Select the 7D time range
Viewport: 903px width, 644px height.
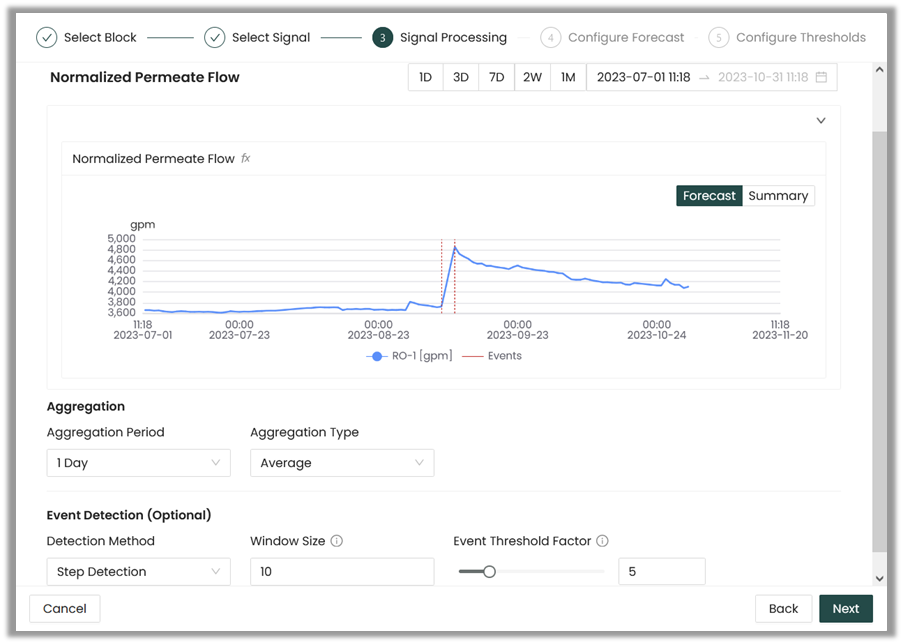pos(496,77)
